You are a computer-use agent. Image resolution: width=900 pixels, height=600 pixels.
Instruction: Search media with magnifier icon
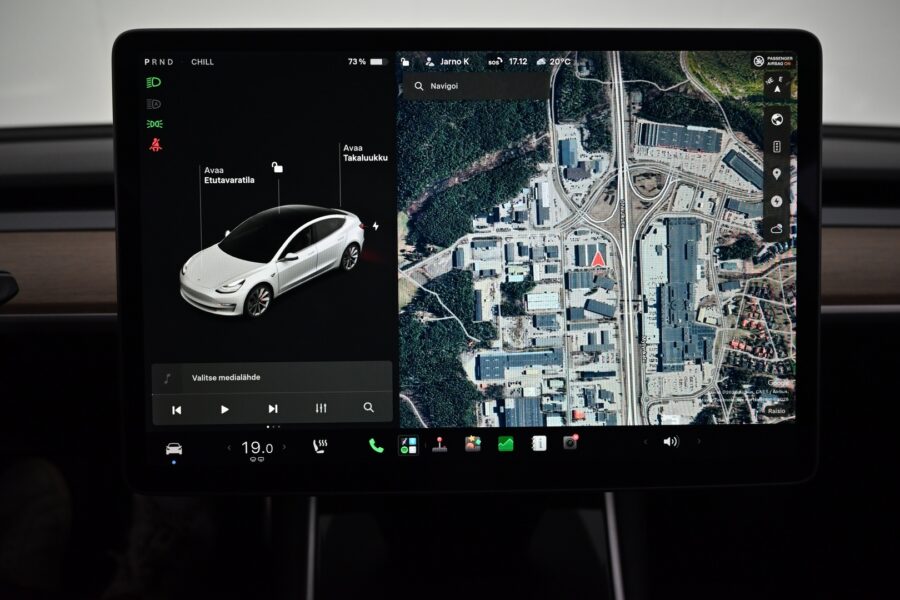pos(368,407)
